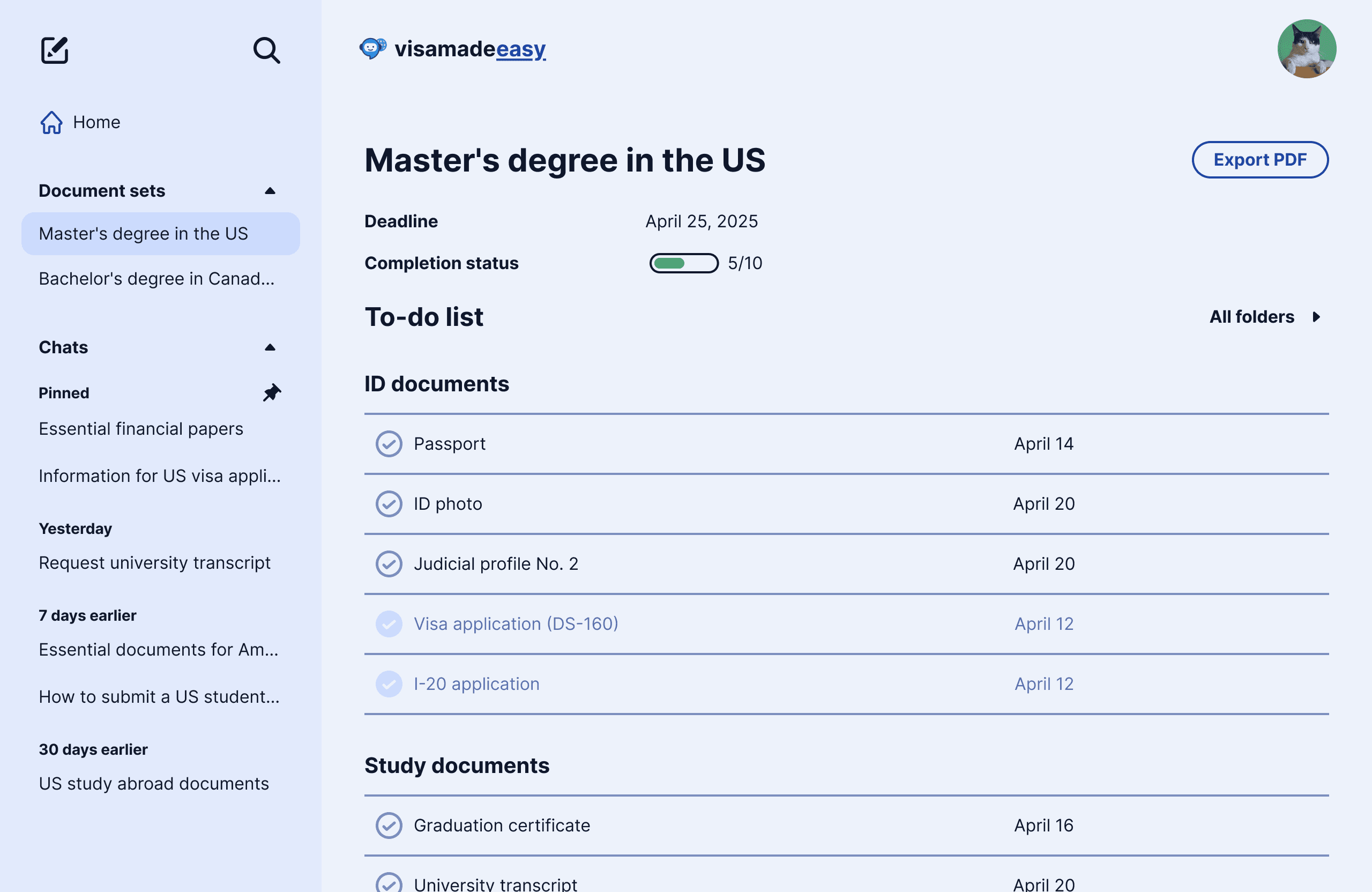
Task: Open search with the magnifier icon
Action: (x=266, y=50)
